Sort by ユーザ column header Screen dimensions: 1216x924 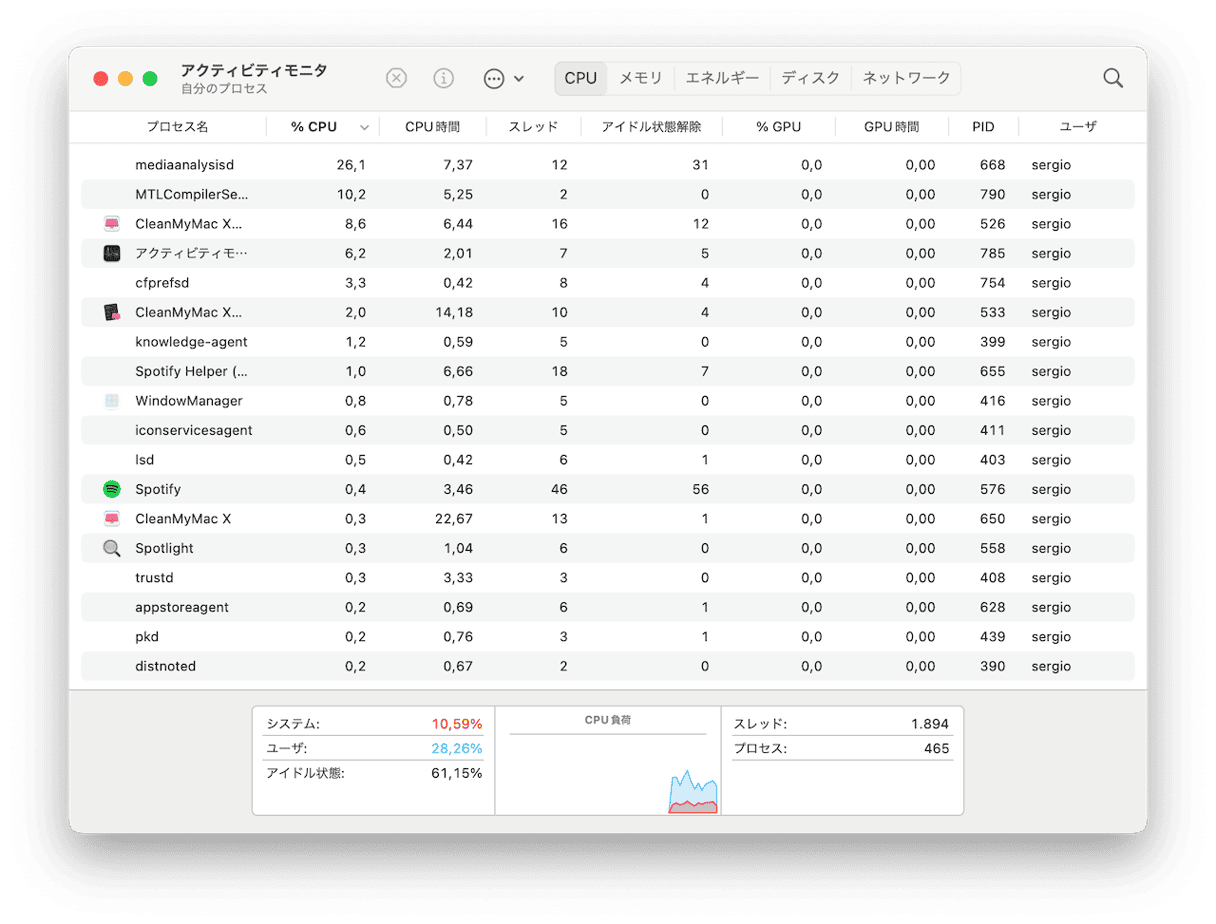click(1078, 127)
